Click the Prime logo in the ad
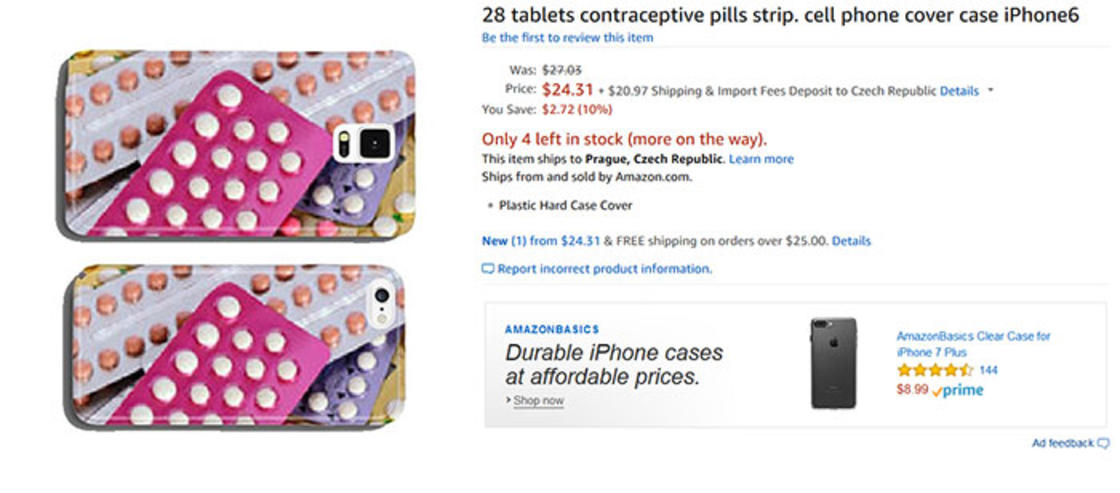This screenshot has width=1120, height=493. 957,390
